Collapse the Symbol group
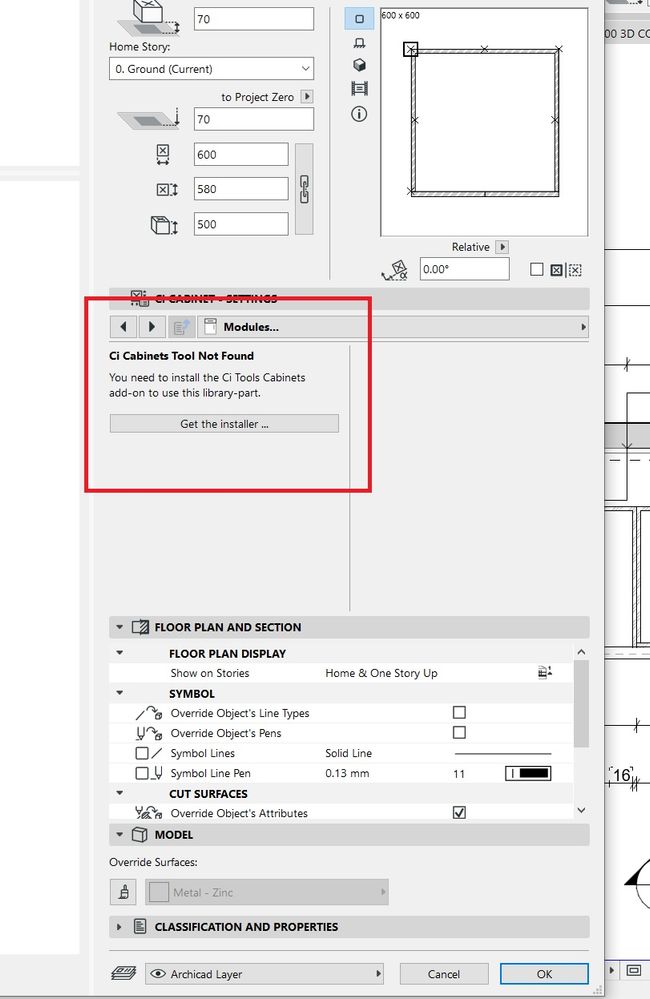This screenshot has height=999, width=650. coord(119,693)
